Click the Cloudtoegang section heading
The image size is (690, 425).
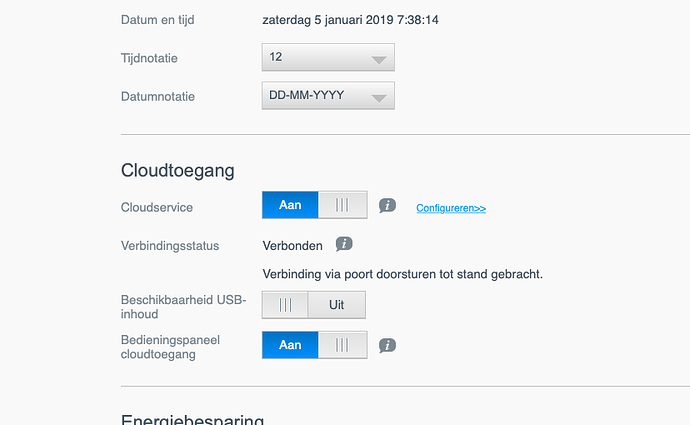177,171
